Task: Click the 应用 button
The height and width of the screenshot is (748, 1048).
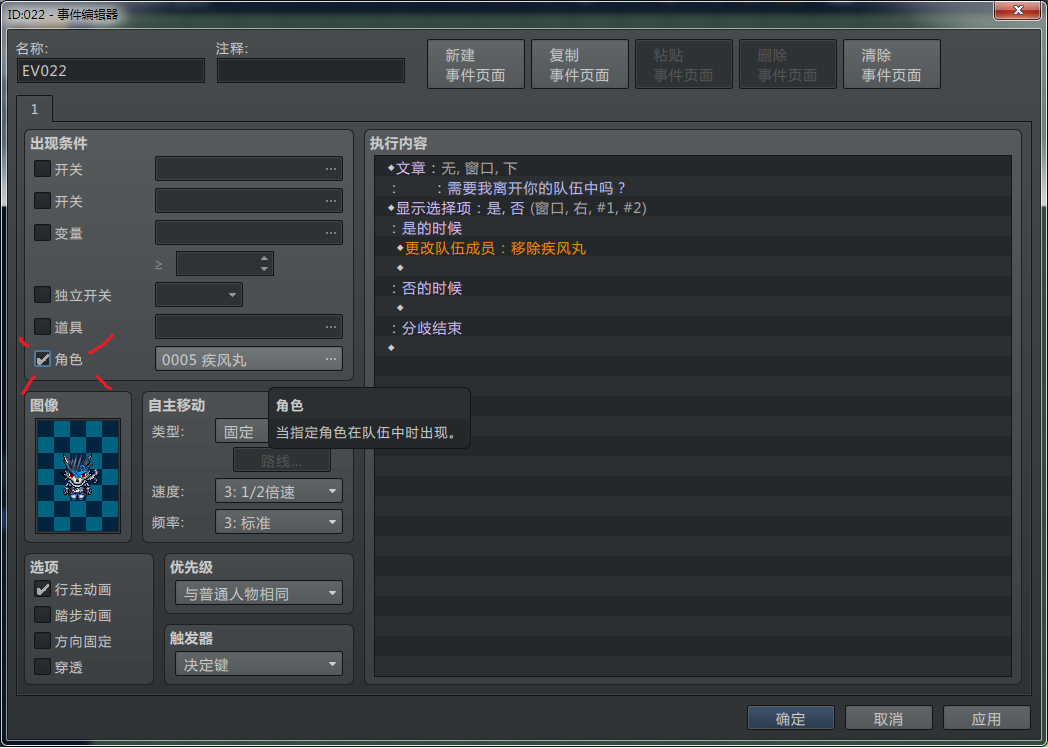Action: 987,718
